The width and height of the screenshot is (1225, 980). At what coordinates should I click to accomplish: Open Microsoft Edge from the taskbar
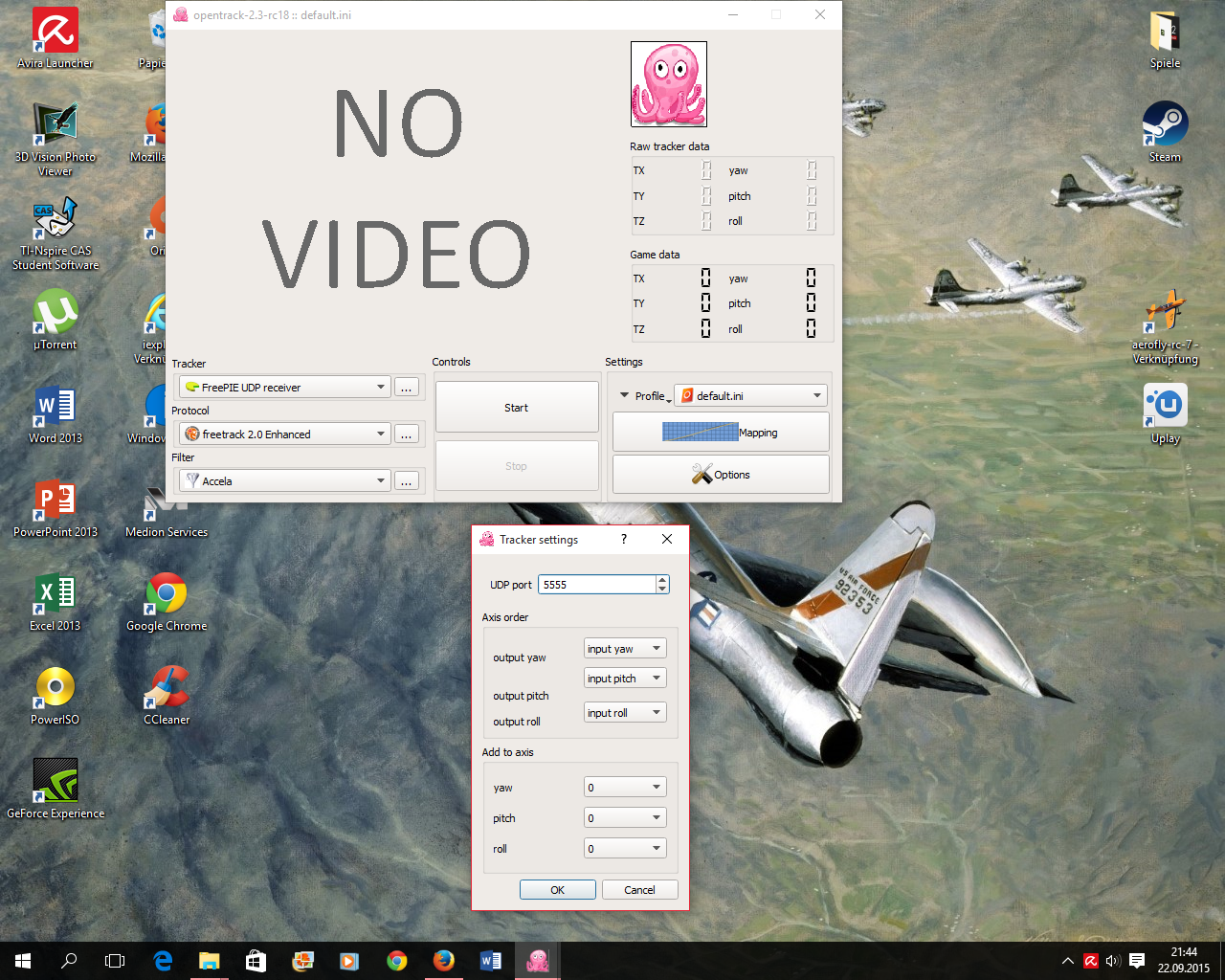click(163, 961)
